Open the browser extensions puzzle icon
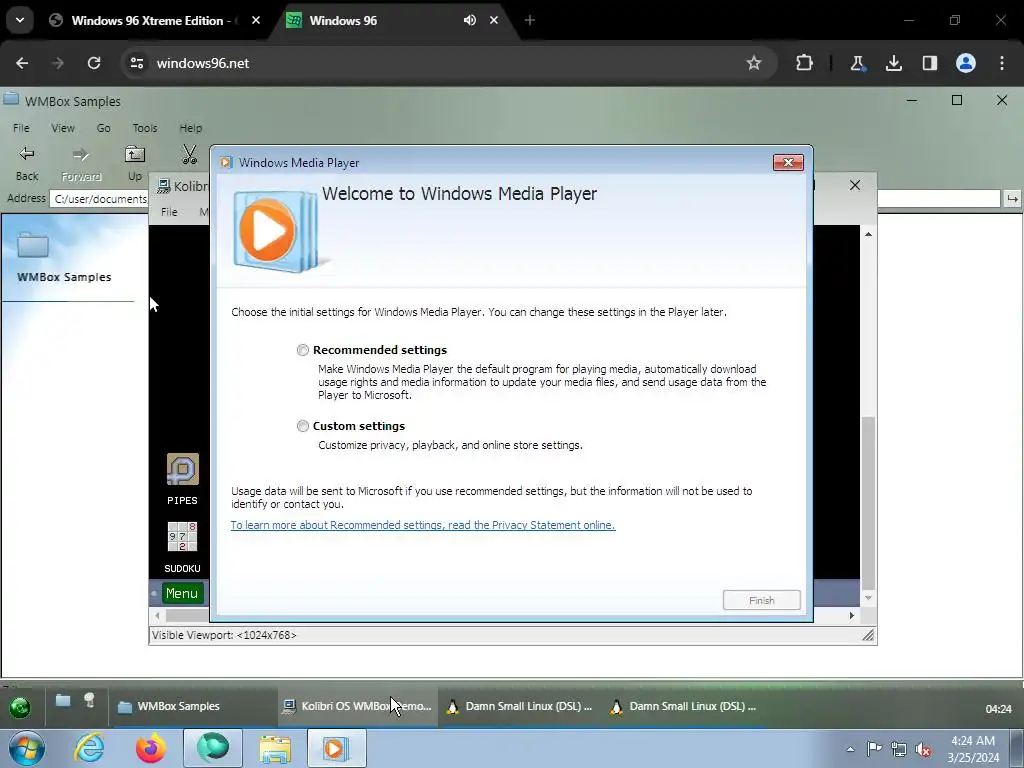The image size is (1024, 768). click(805, 63)
